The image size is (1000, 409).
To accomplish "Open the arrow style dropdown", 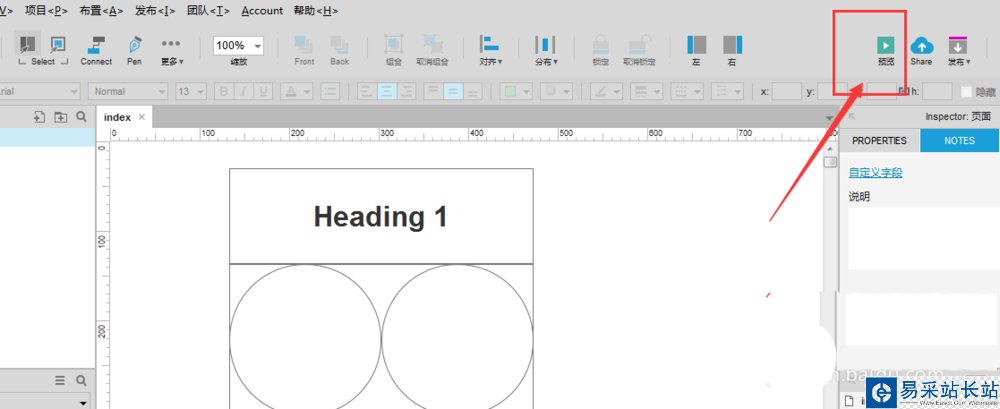I will point(727,91).
